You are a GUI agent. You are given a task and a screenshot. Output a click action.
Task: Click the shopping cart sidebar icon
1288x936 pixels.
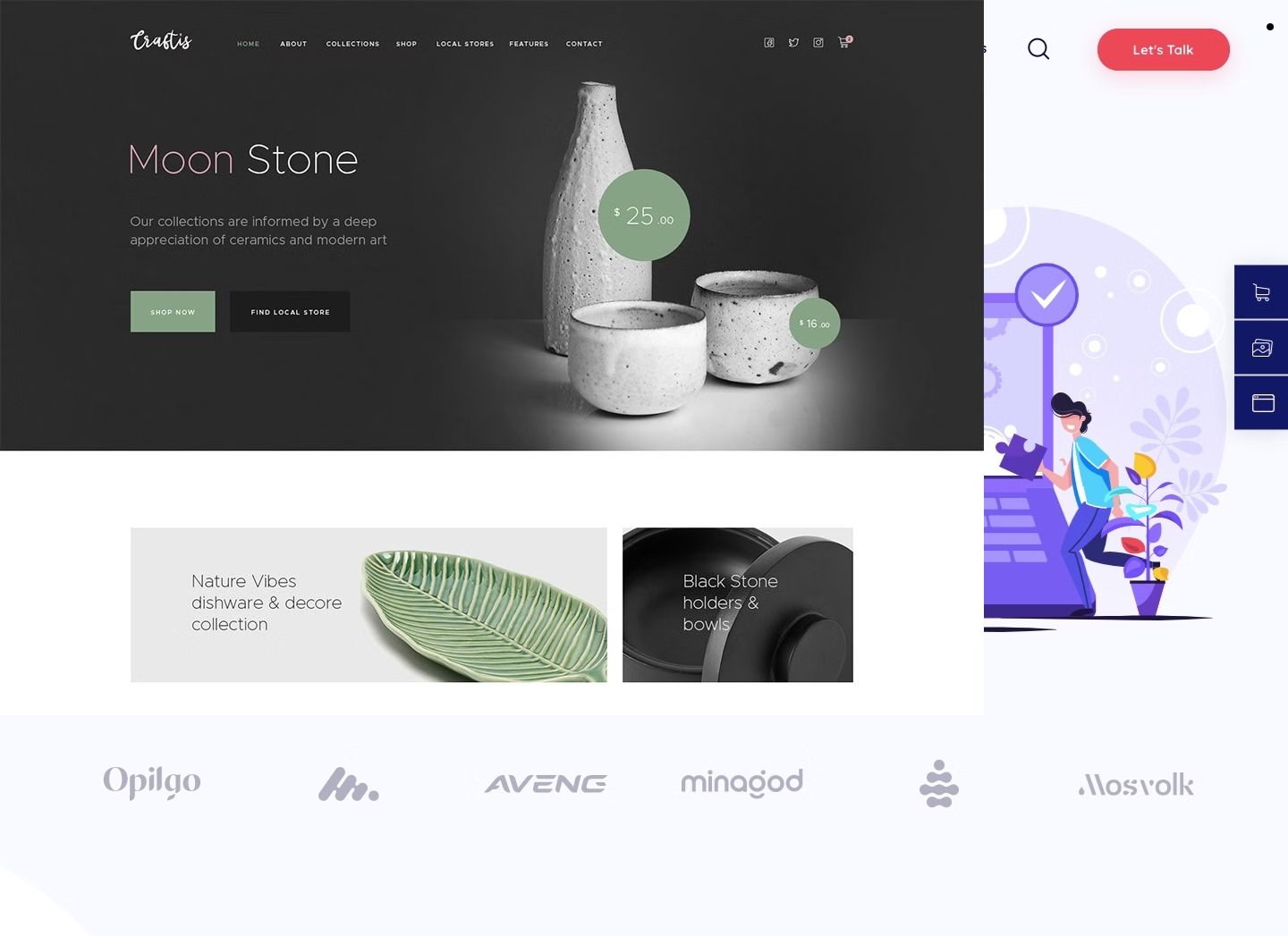[x=1261, y=292]
